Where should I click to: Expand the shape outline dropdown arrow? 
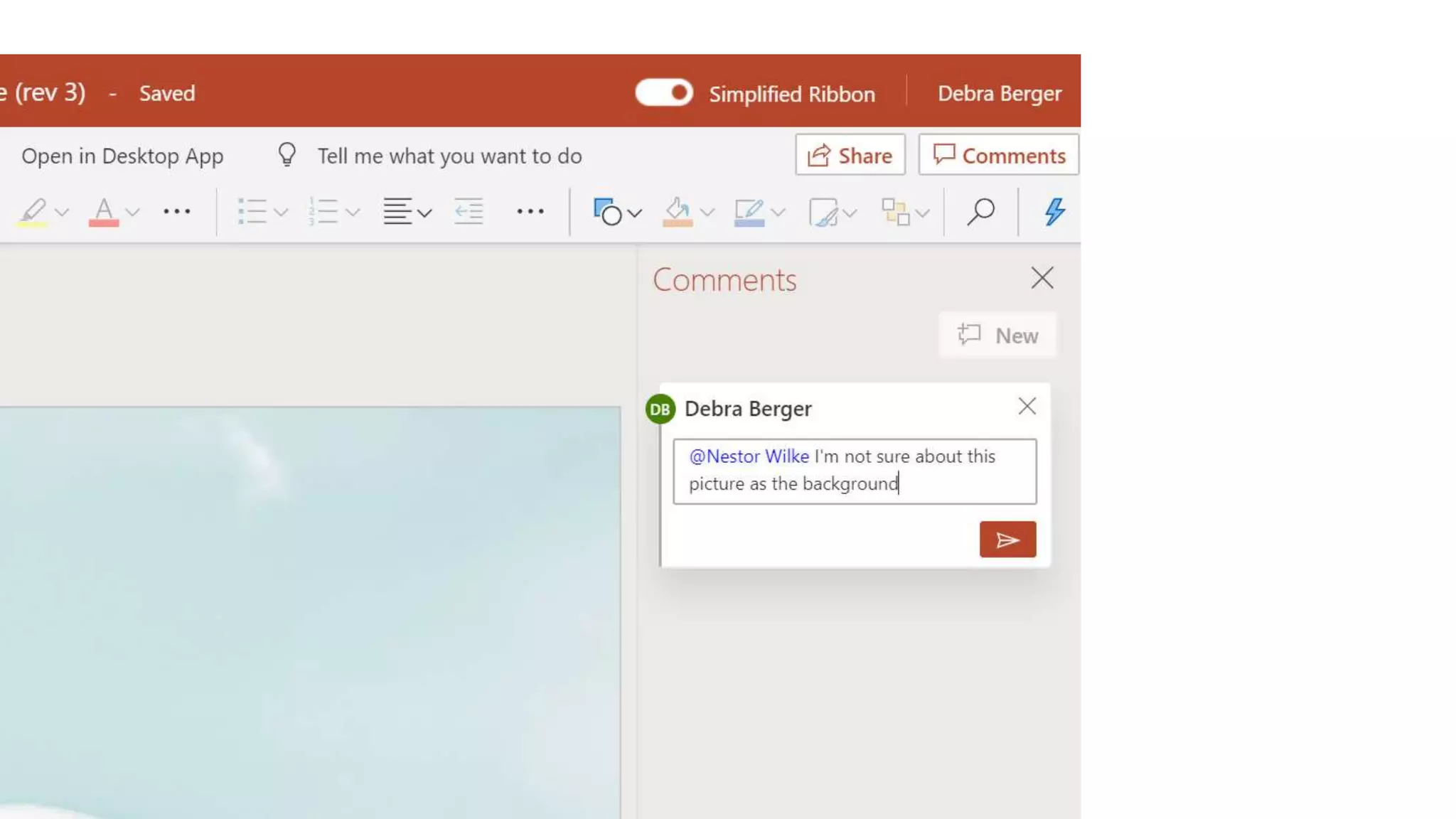[x=778, y=213]
